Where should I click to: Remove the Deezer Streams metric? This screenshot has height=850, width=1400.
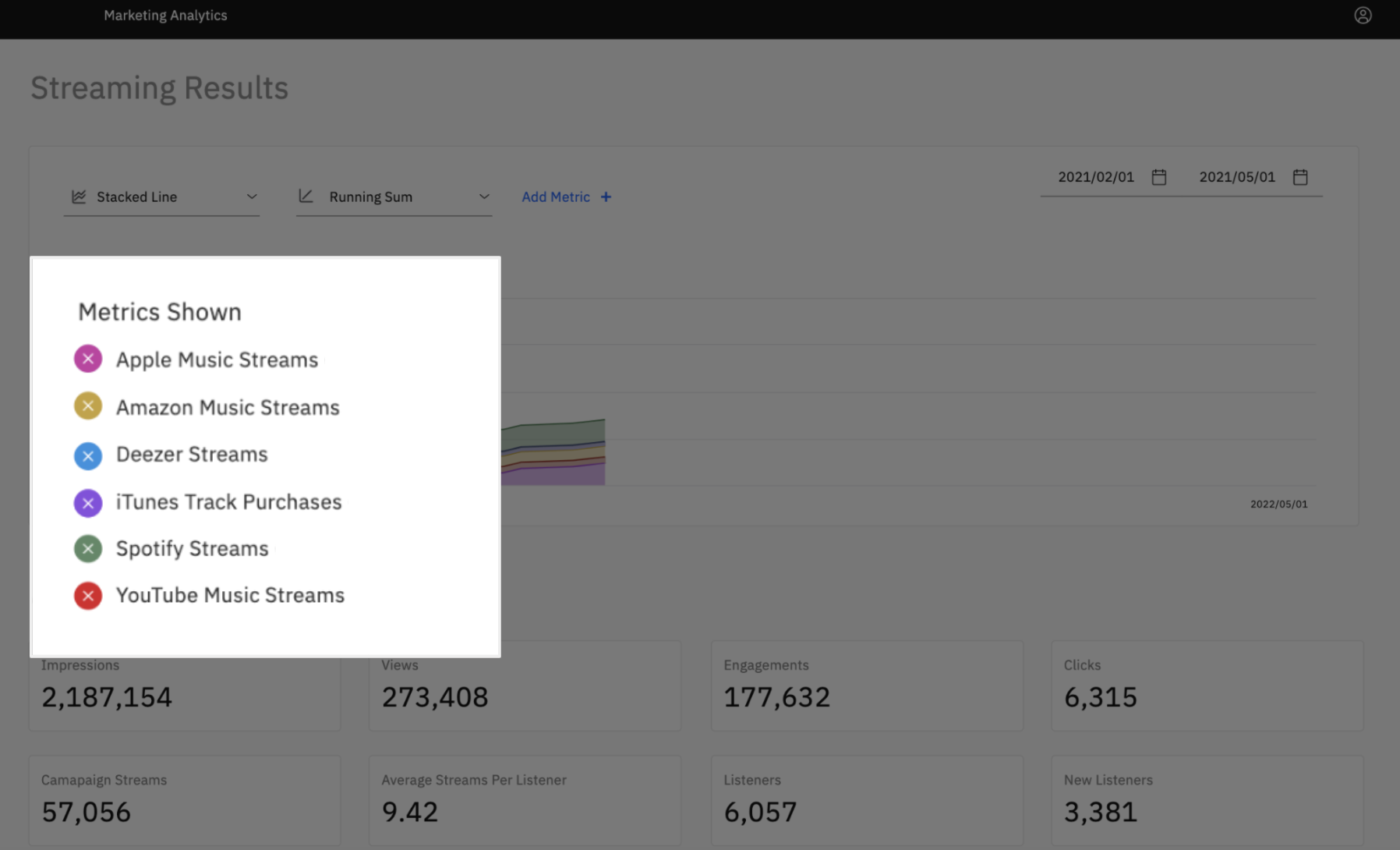click(88, 455)
